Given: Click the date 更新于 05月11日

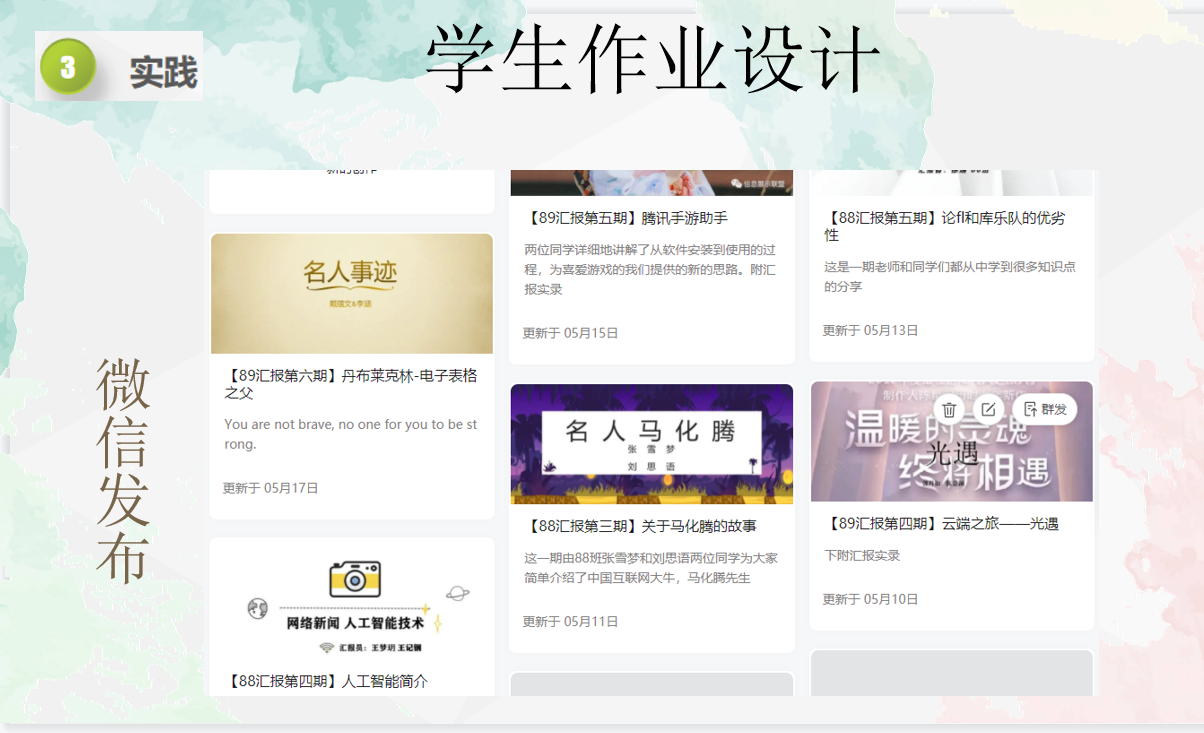Looking at the screenshot, I should pos(571,621).
